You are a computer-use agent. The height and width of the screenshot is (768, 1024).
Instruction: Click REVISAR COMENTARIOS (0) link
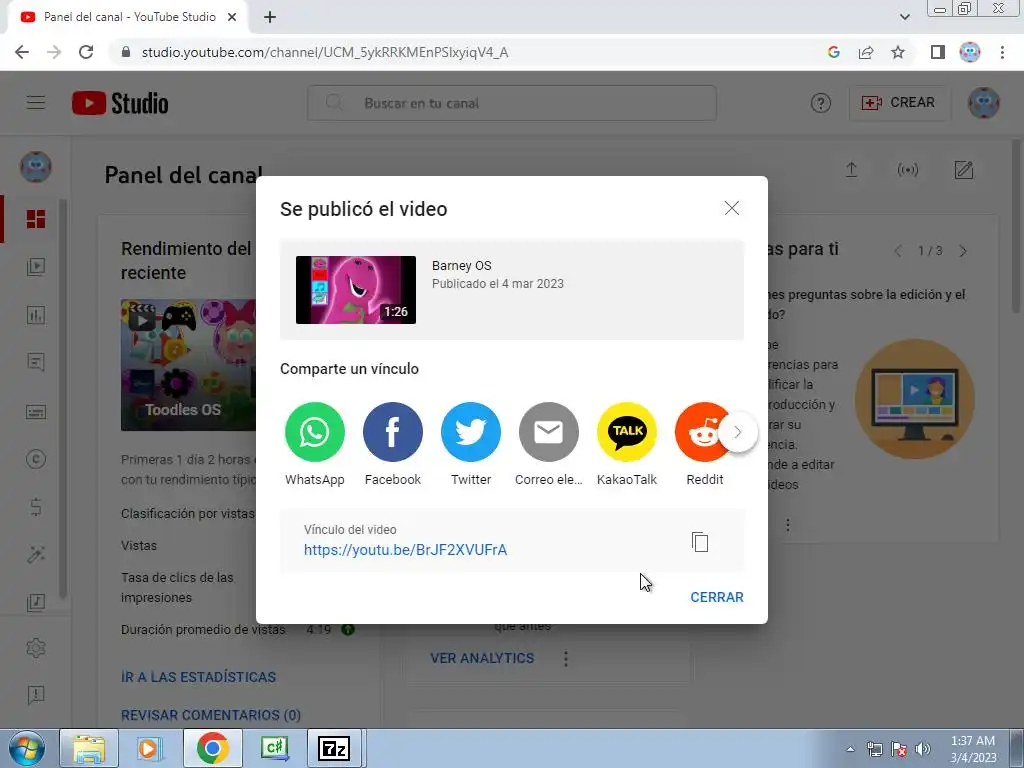(211, 715)
